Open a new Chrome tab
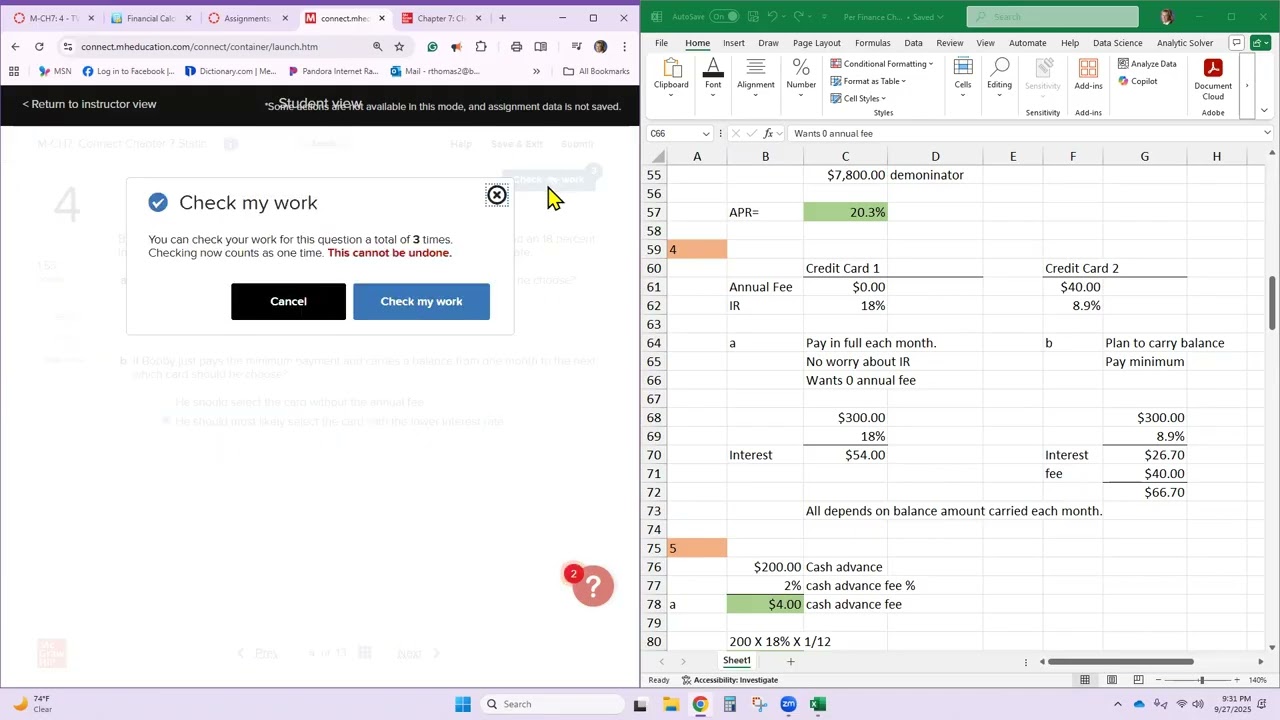This screenshot has height=720, width=1280. (502, 18)
